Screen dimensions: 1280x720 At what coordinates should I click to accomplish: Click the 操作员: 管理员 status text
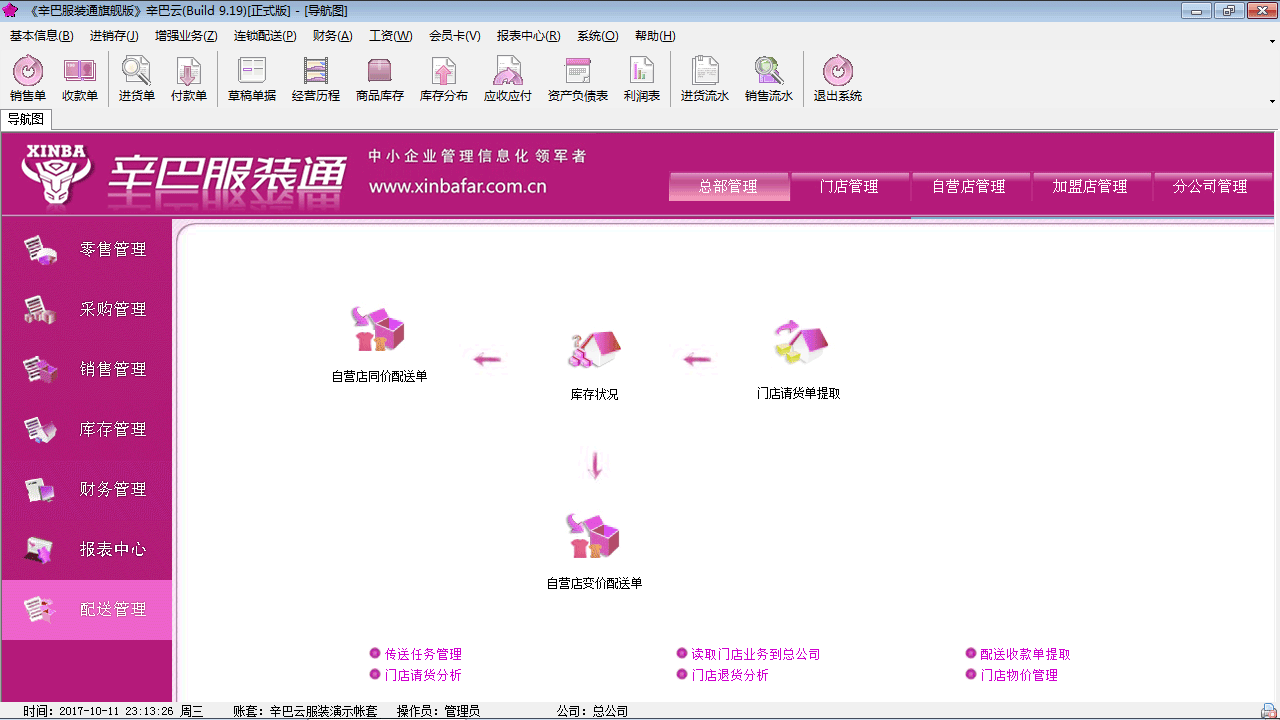click(438, 711)
